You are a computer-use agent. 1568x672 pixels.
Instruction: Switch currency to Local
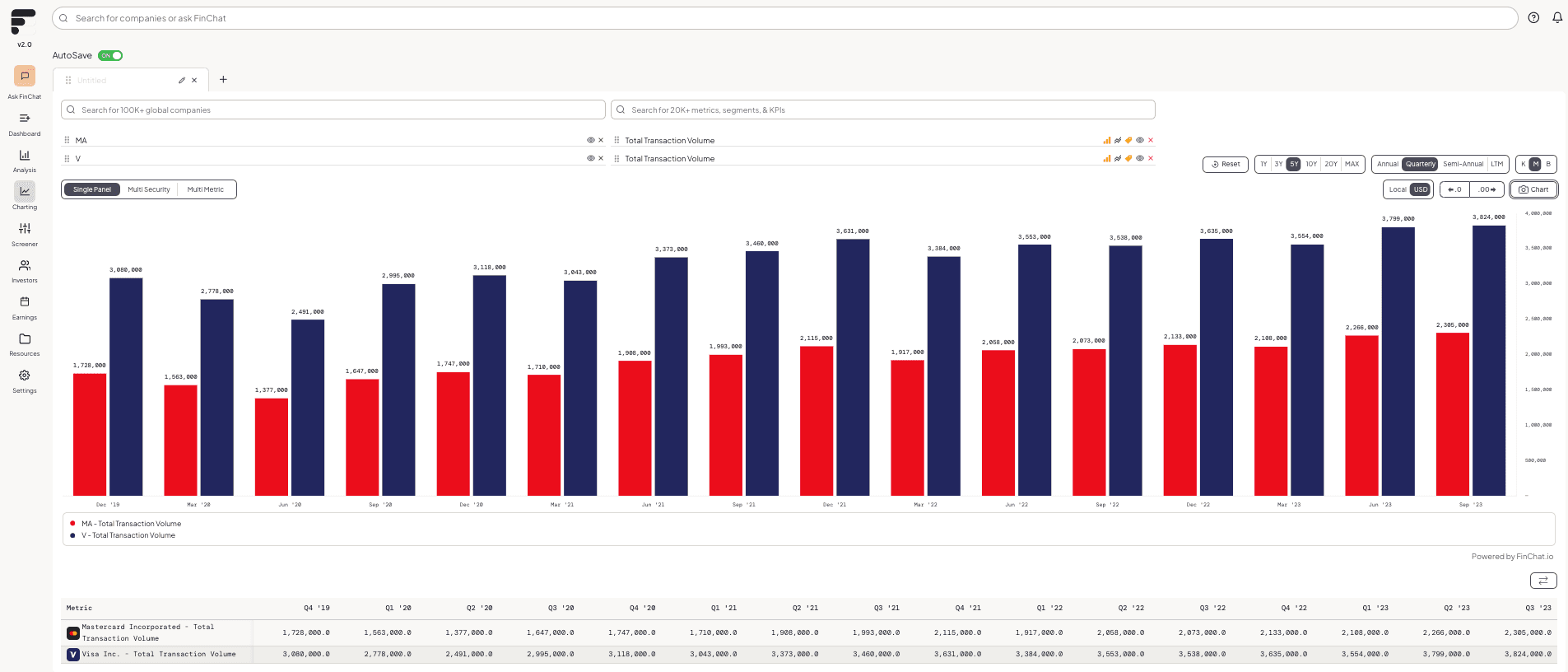(1398, 189)
